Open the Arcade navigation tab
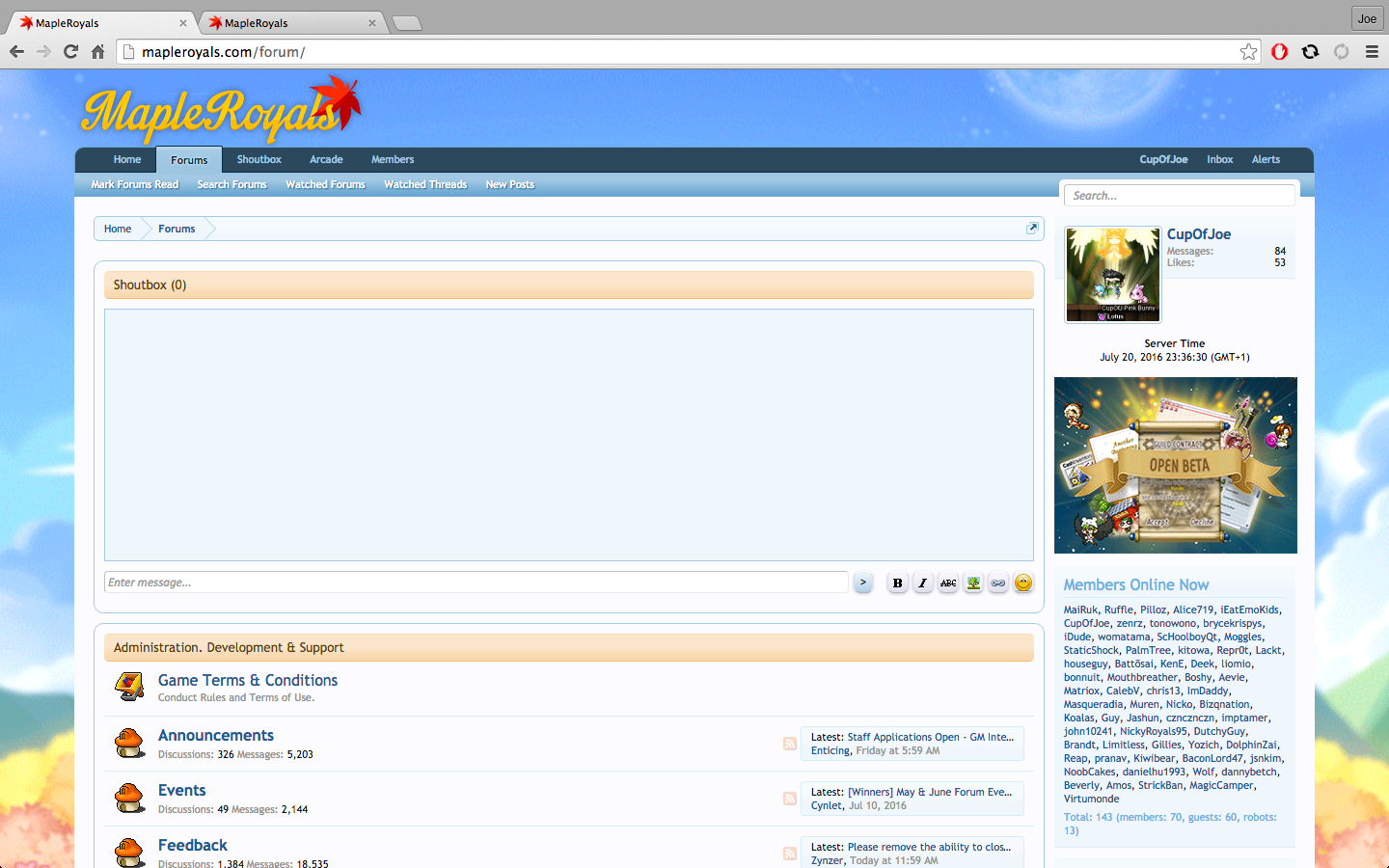The width and height of the screenshot is (1389, 868). [326, 160]
